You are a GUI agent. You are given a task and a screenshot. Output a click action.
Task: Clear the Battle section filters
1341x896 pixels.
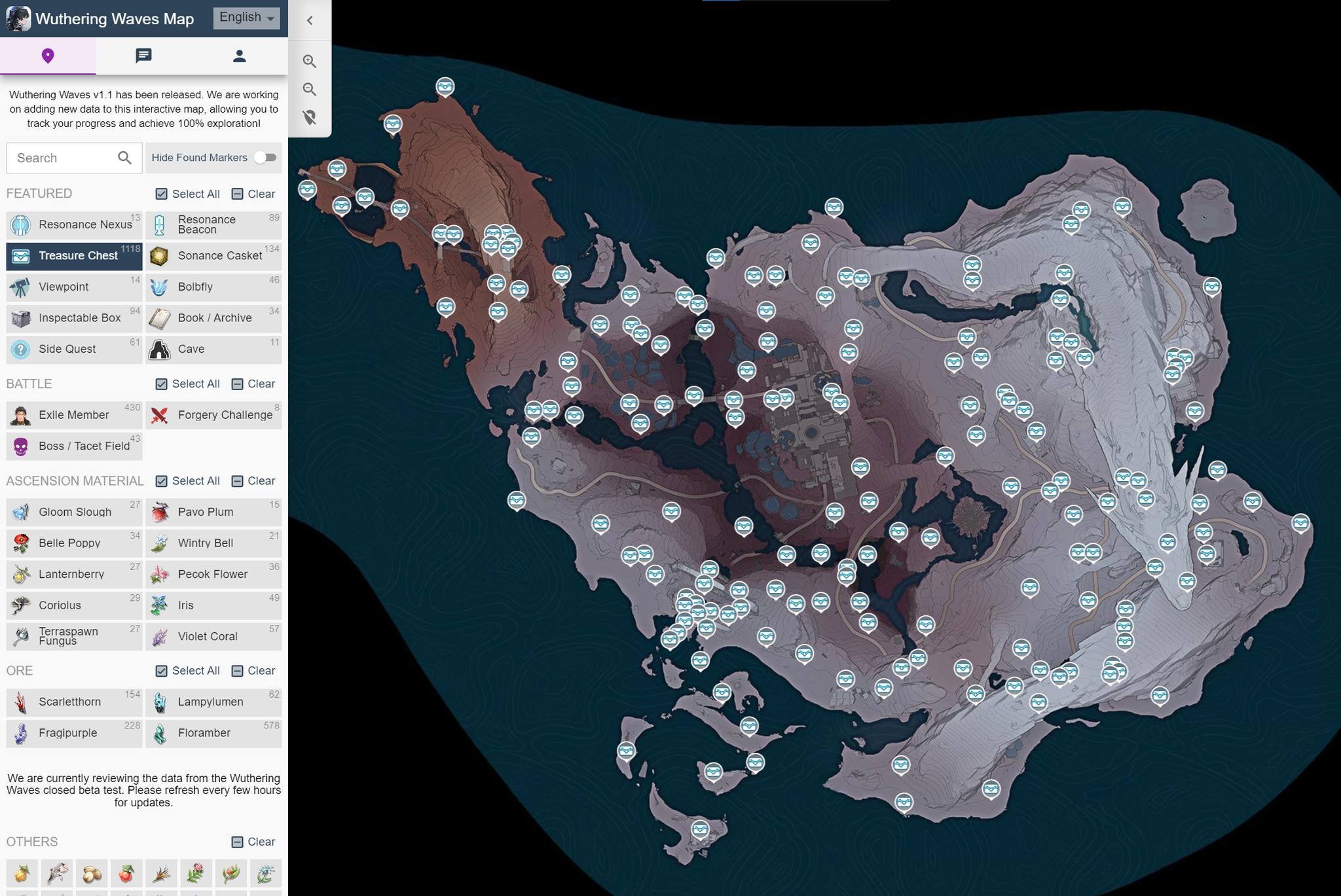click(253, 384)
